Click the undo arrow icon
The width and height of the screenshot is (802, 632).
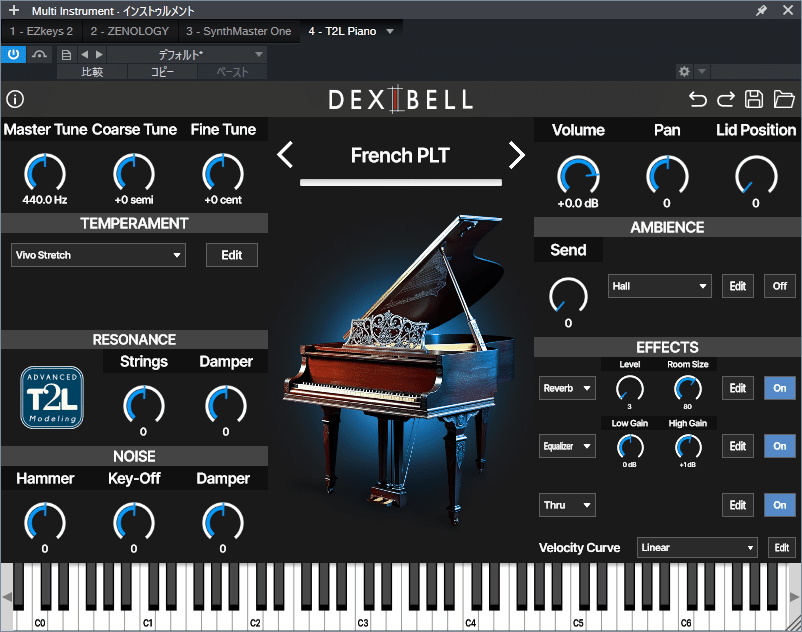point(698,99)
